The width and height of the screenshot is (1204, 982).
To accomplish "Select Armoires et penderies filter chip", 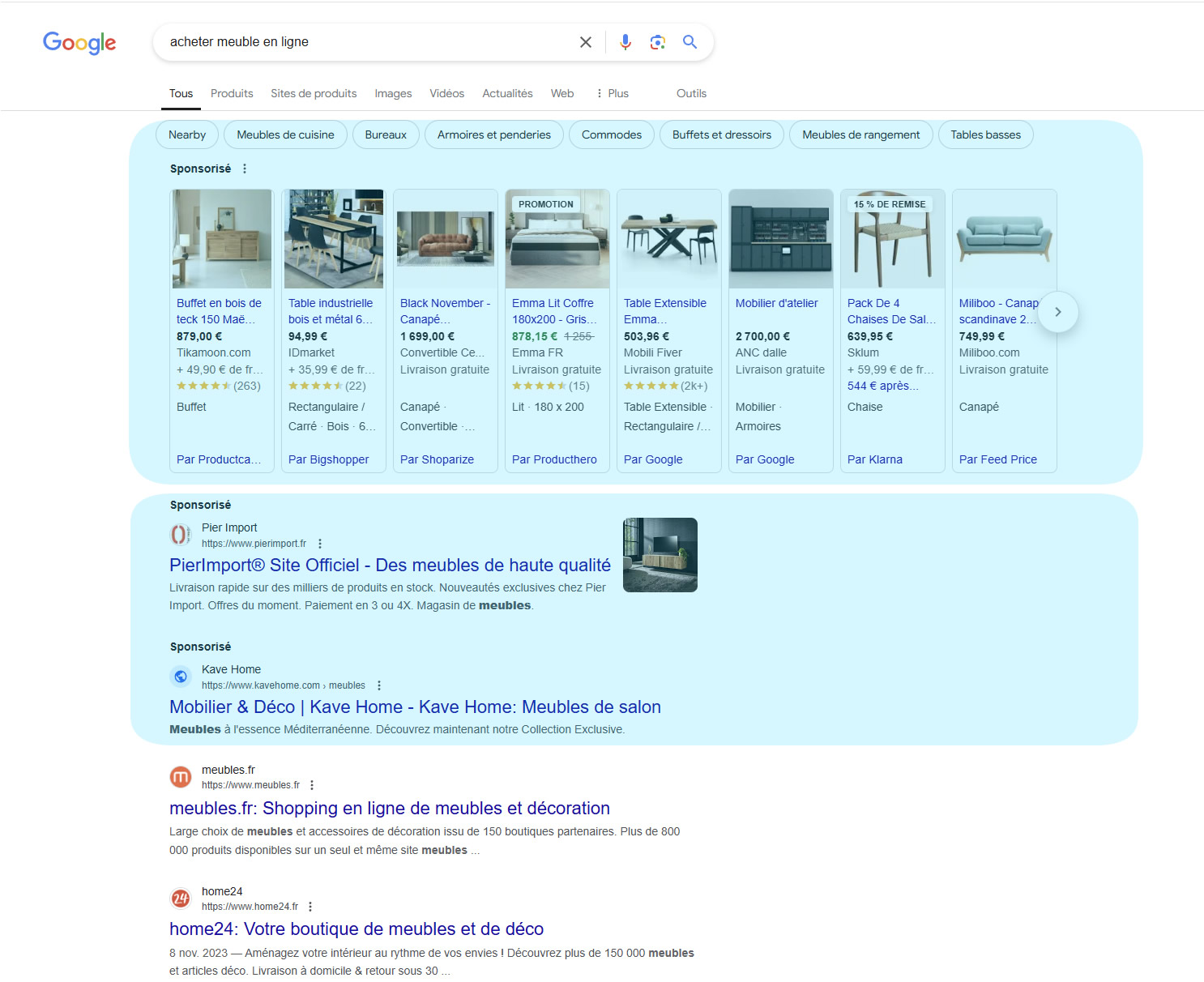I will pos(494,134).
